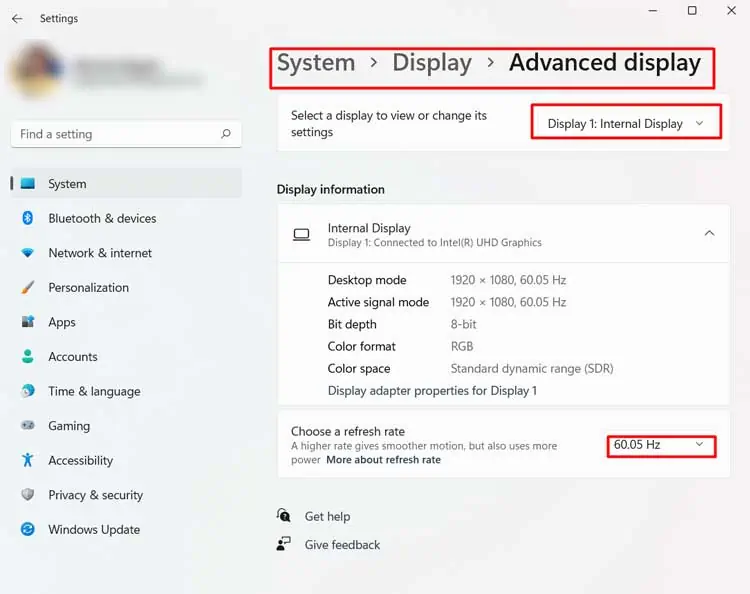Click the Bluetooth & devices icon
This screenshot has width=750, height=594.
(x=28, y=218)
